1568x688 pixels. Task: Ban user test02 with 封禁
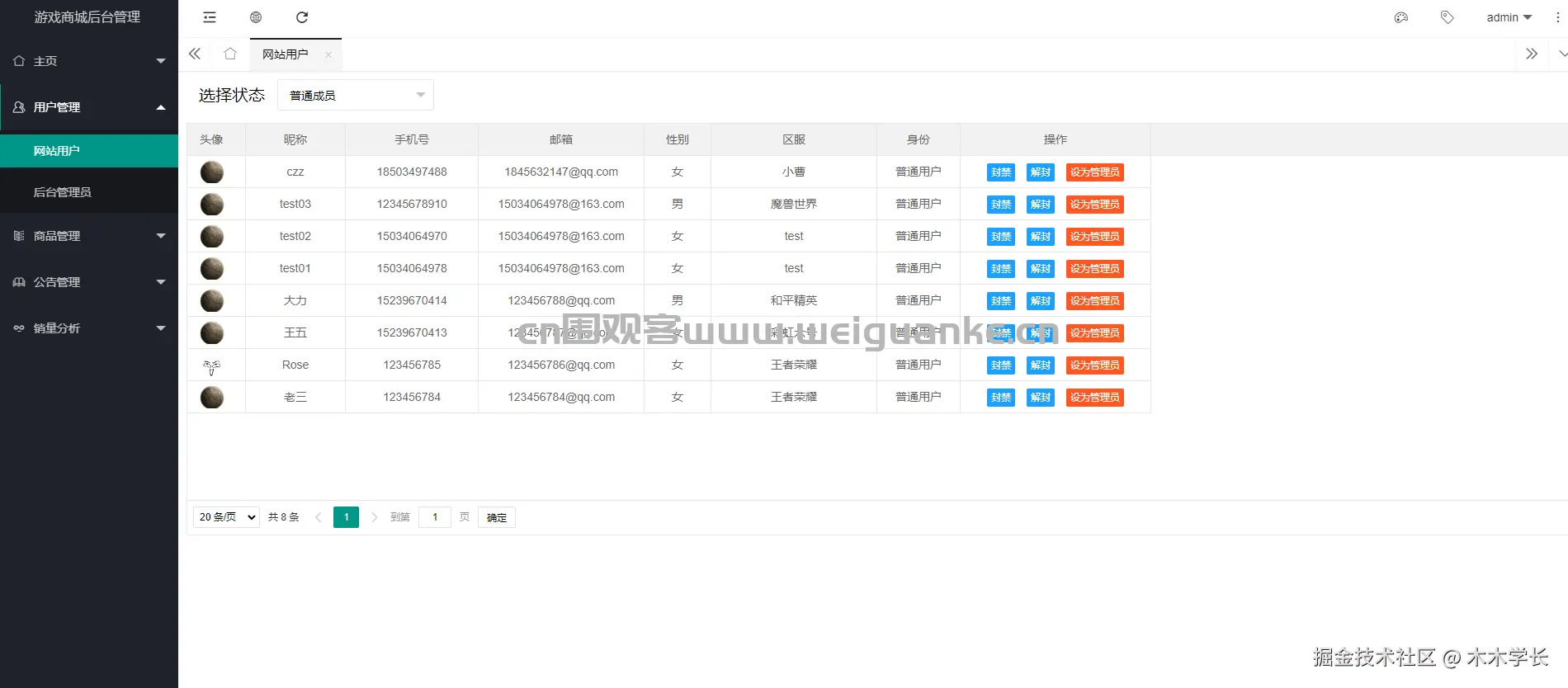1001,237
